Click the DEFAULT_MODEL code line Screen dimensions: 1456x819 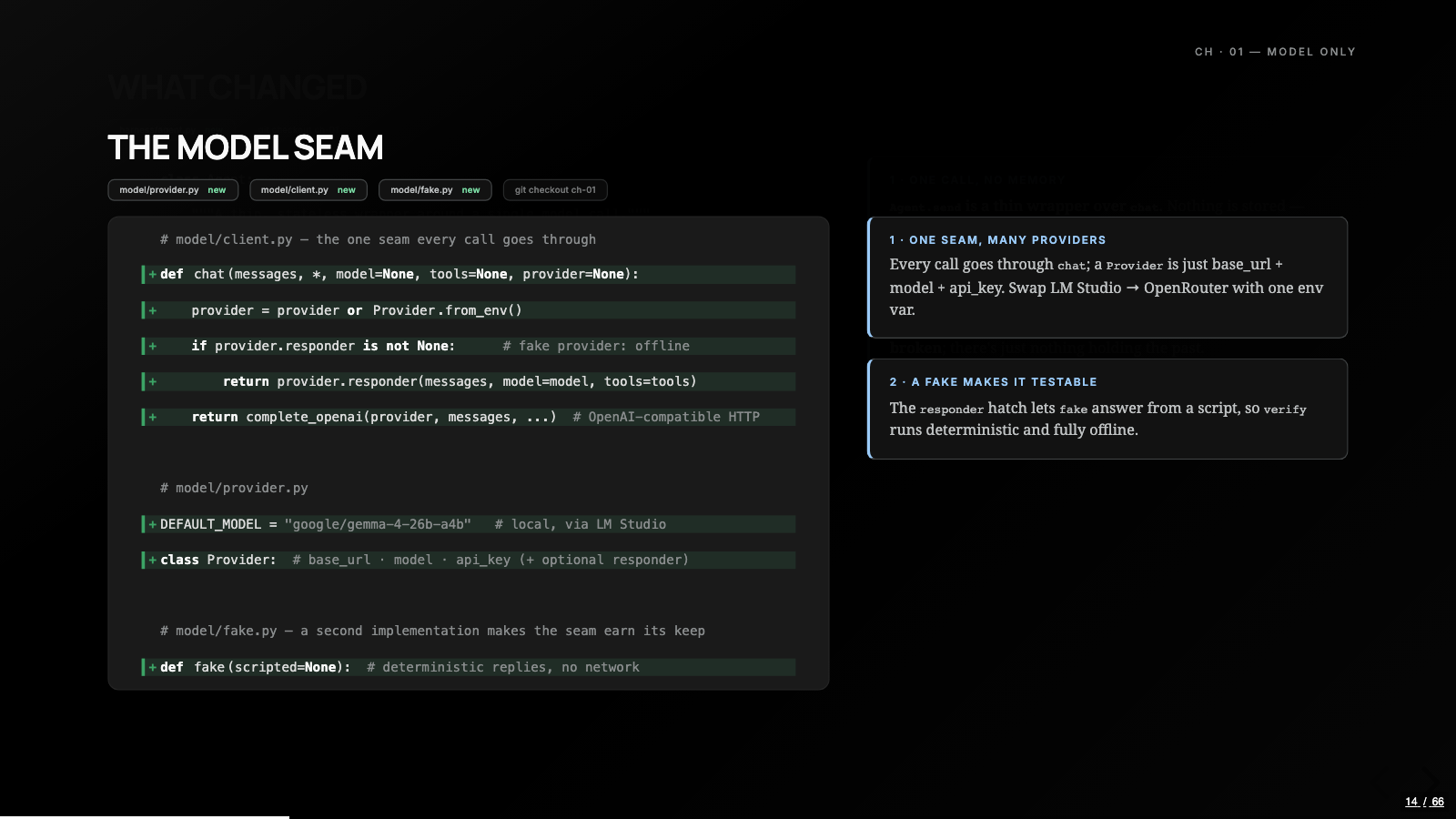coord(469,524)
